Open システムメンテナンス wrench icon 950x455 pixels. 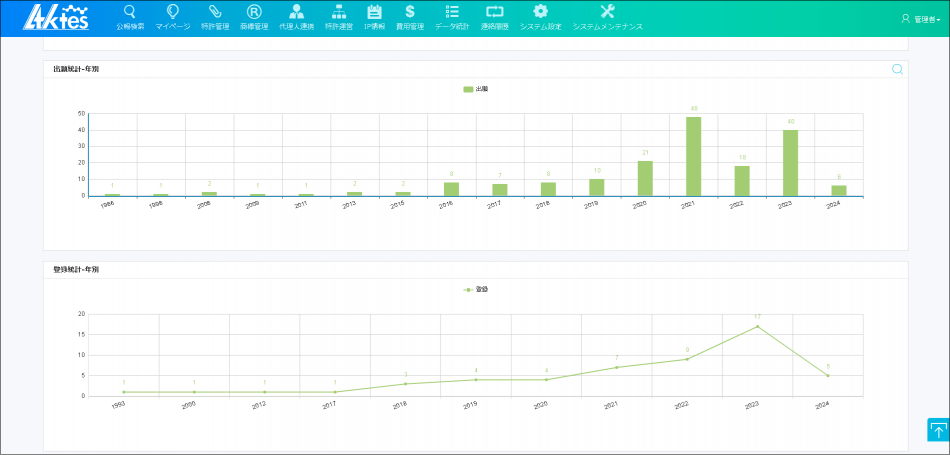click(x=607, y=12)
